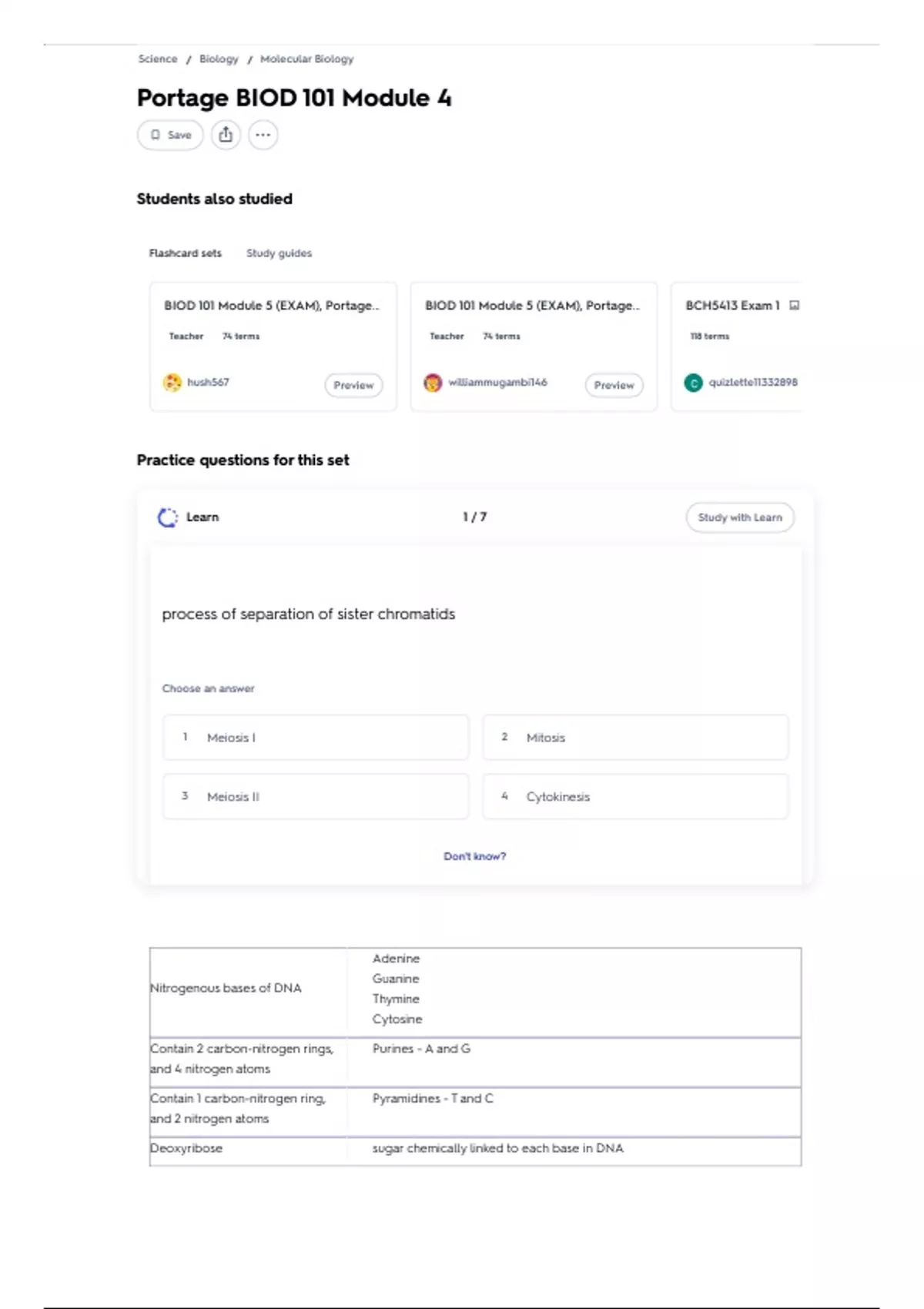Open the Biology breadcrumb link
Viewport: 924px width, 1309px height.
point(219,59)
